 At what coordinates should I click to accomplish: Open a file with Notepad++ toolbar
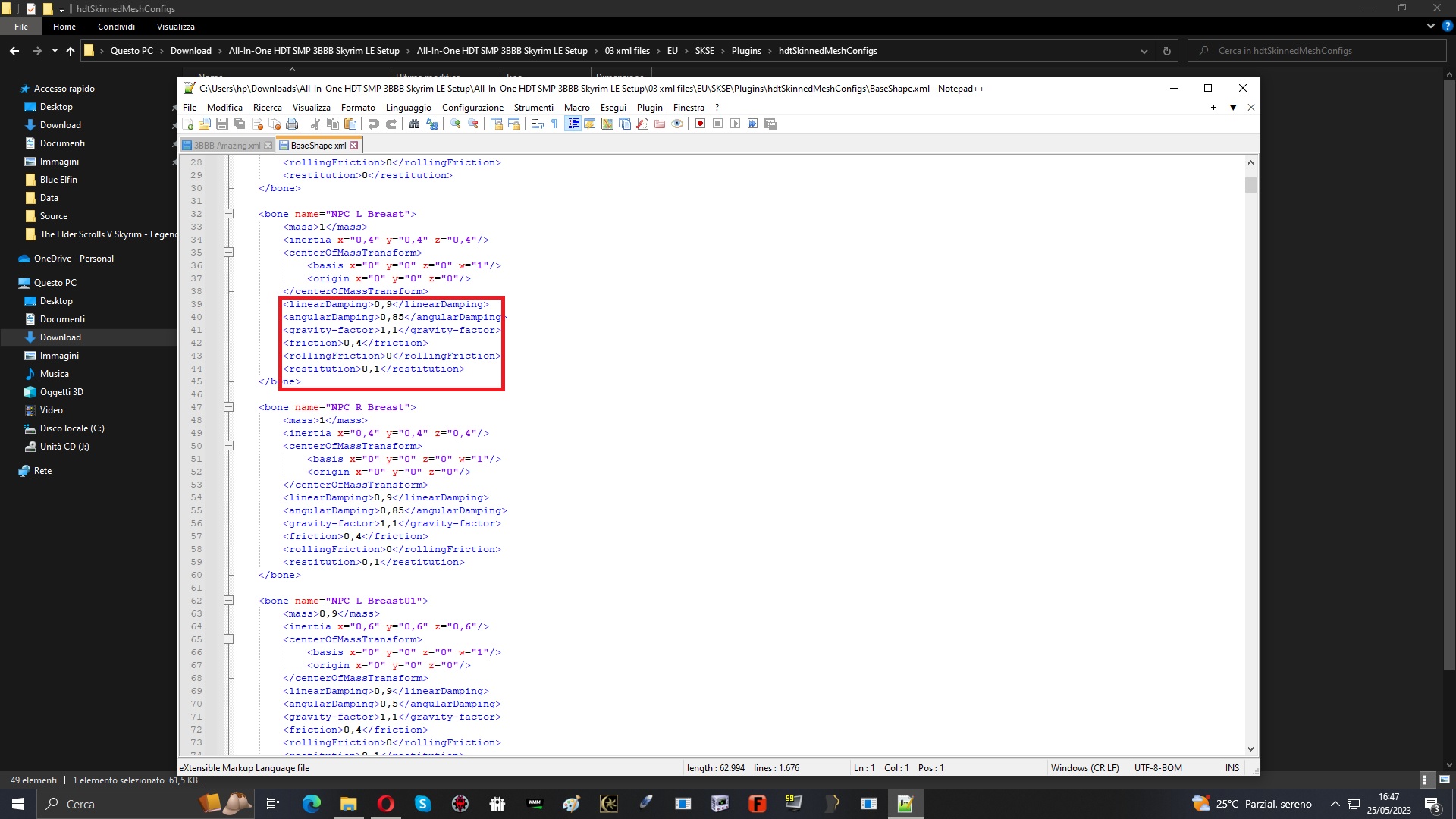205,124
